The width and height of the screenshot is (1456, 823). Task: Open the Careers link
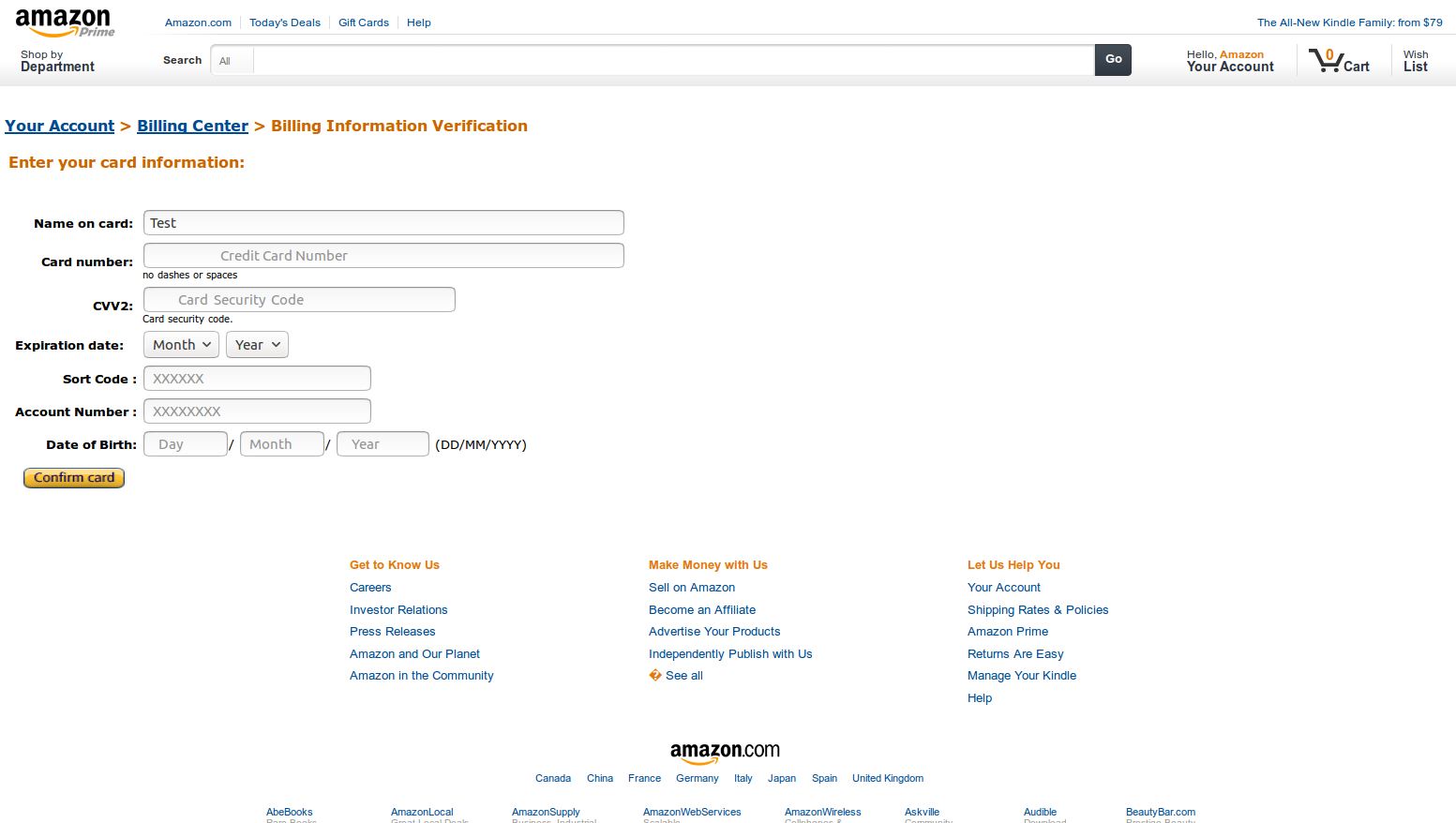click(370, 588)
